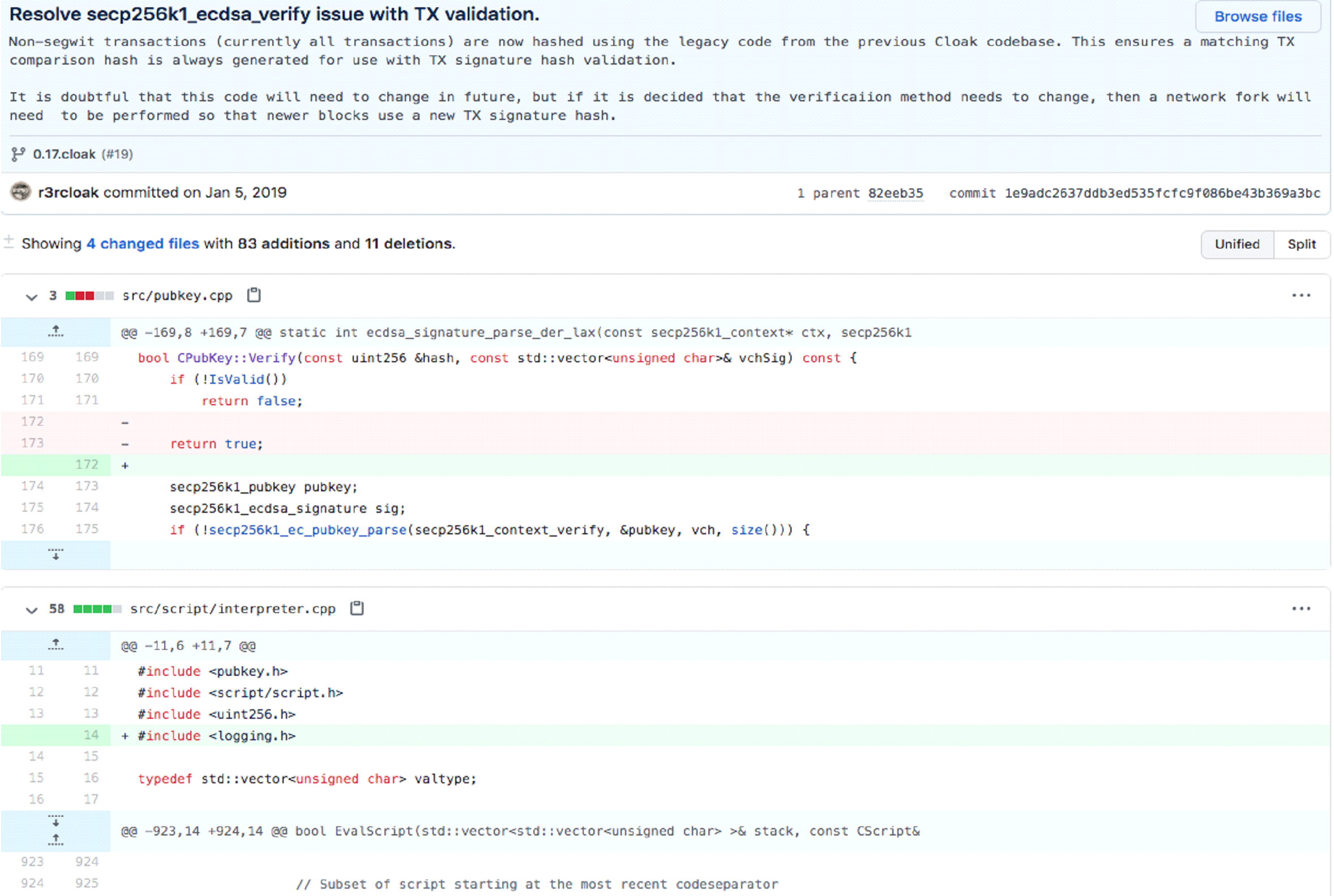
Task: Open r3rcloak's avatar image
Action: point(20,192)
